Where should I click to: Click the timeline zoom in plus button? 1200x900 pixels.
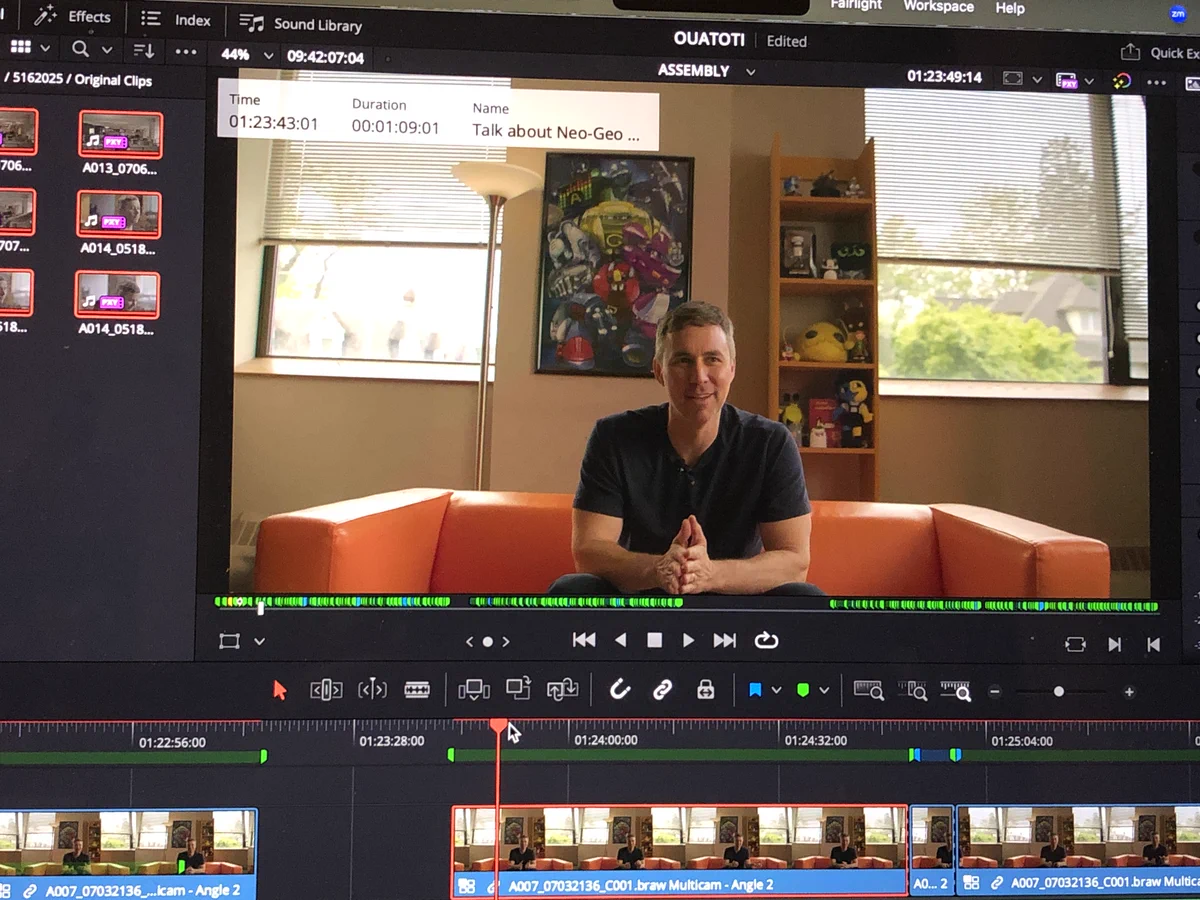click(1129, 692)
